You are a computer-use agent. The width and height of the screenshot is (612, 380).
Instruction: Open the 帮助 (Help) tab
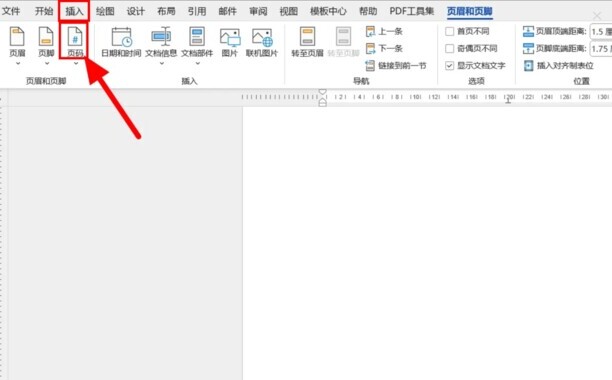(x=368, y=11)
